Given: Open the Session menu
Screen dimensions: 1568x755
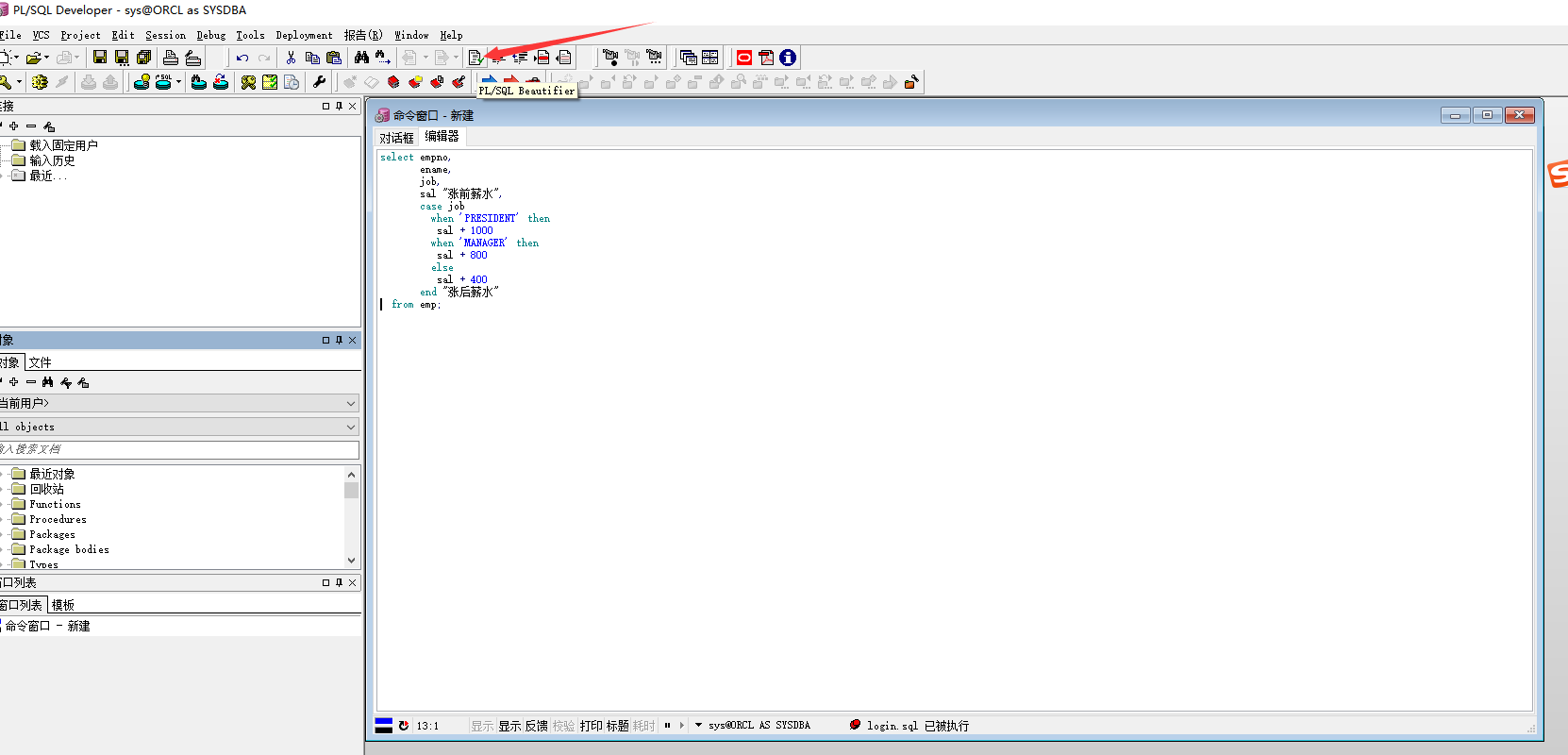Looking at the screenshot, I should [165, 35].
